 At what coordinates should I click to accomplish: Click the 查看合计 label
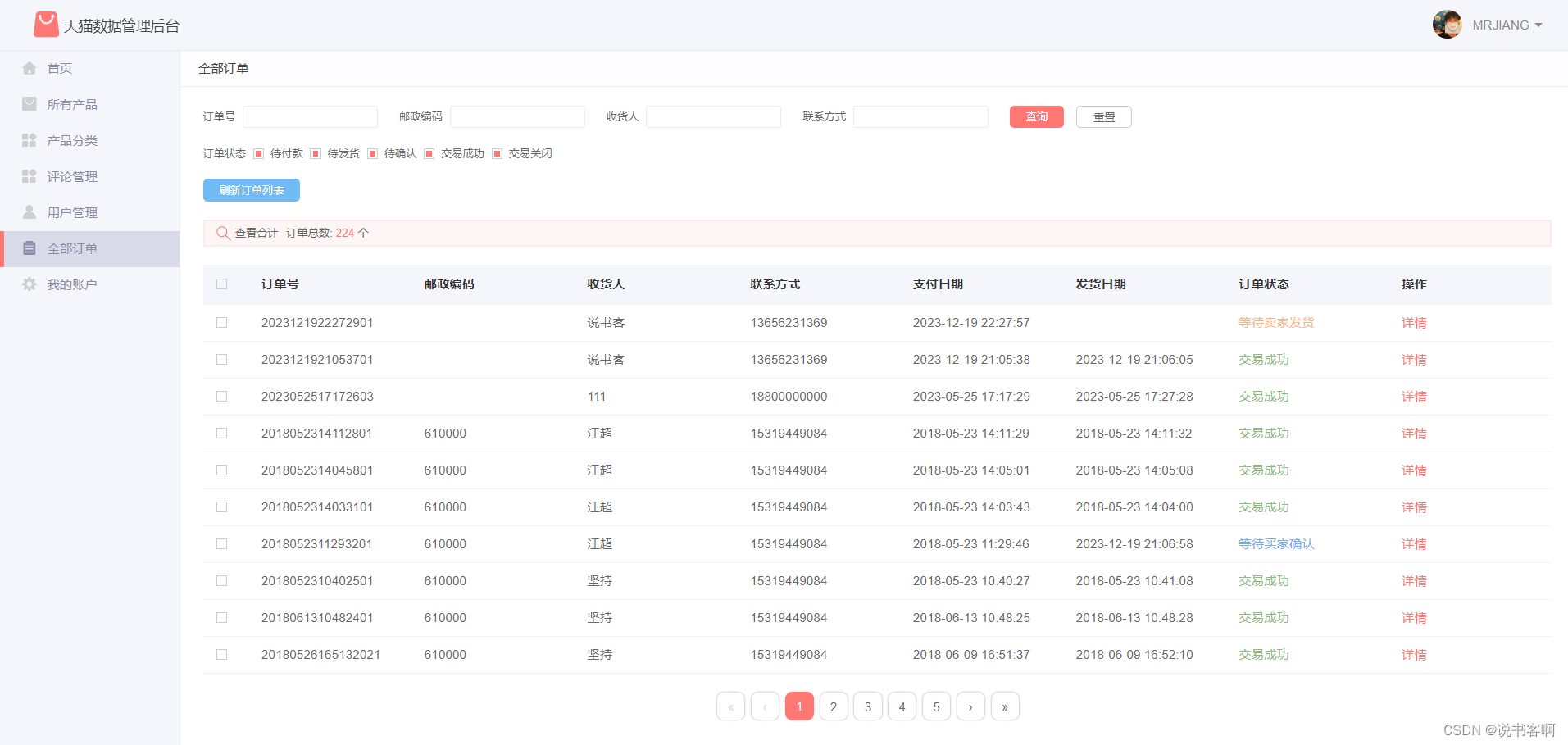[x=257, y=234]
